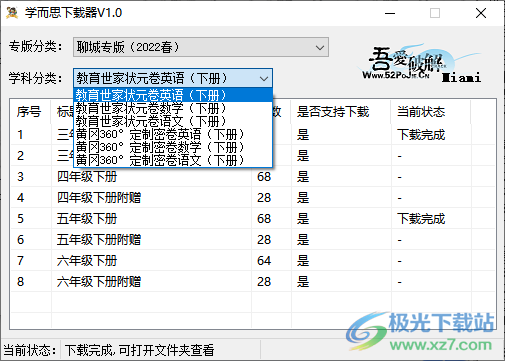Click row number 2 cell
The width and height of the screenshot is (505, 361).
click(20, 156)
